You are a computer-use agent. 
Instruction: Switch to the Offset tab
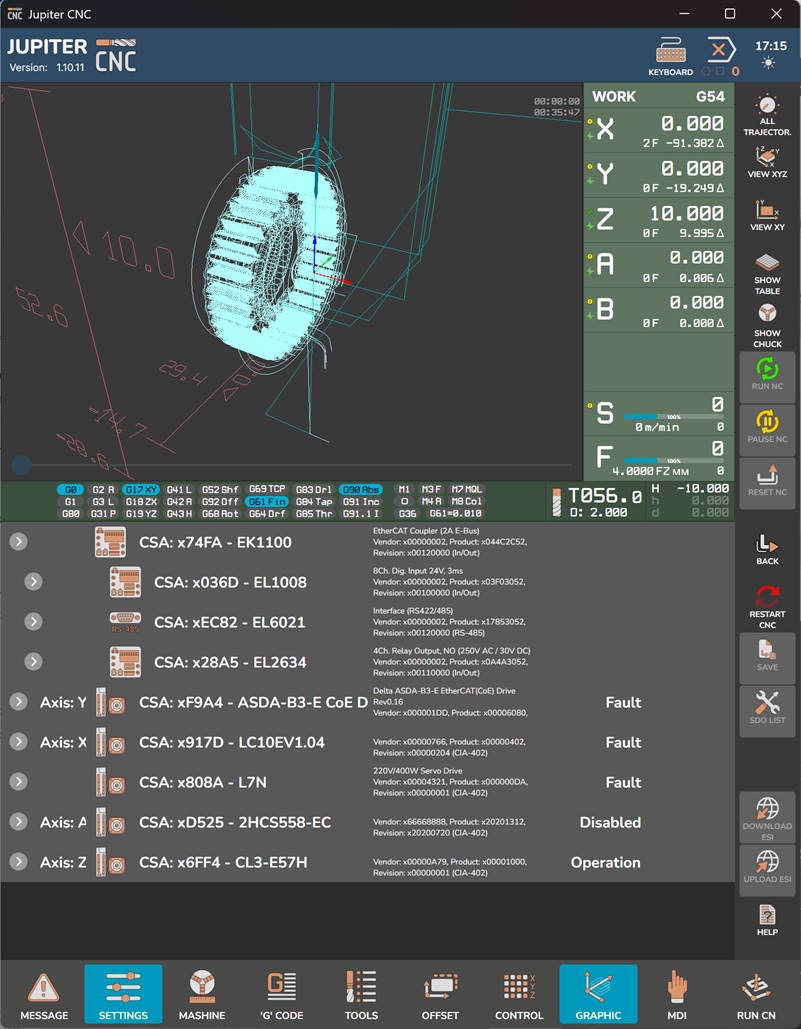pos(440,995)
